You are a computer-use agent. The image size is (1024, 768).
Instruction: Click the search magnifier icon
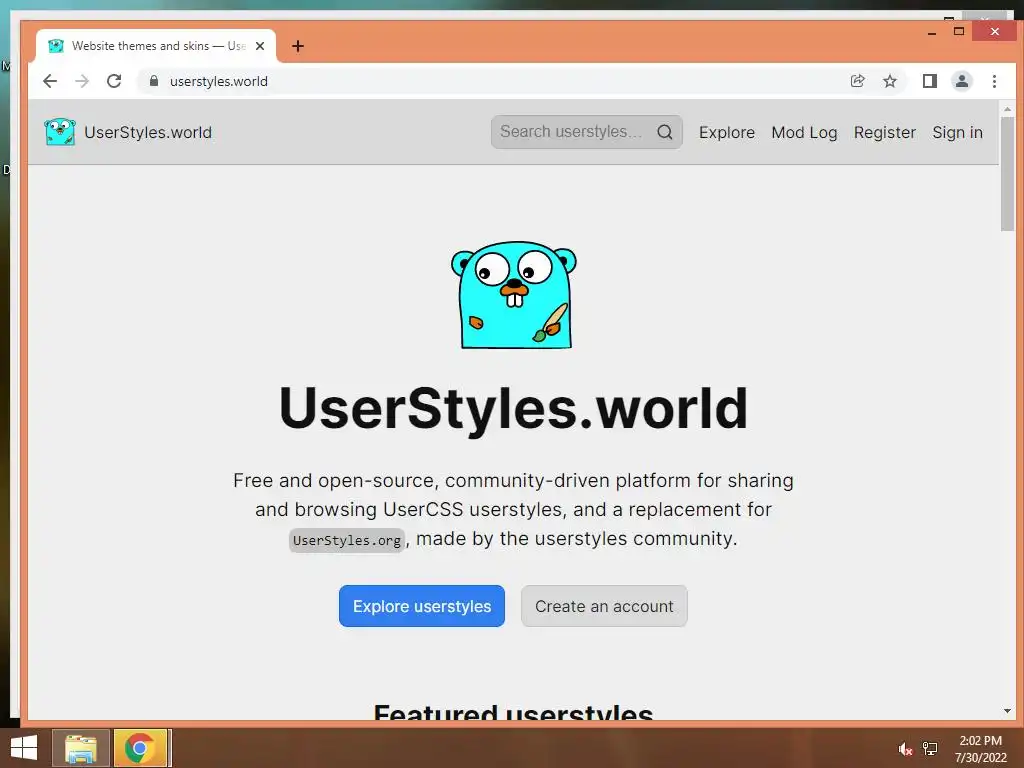665,132
